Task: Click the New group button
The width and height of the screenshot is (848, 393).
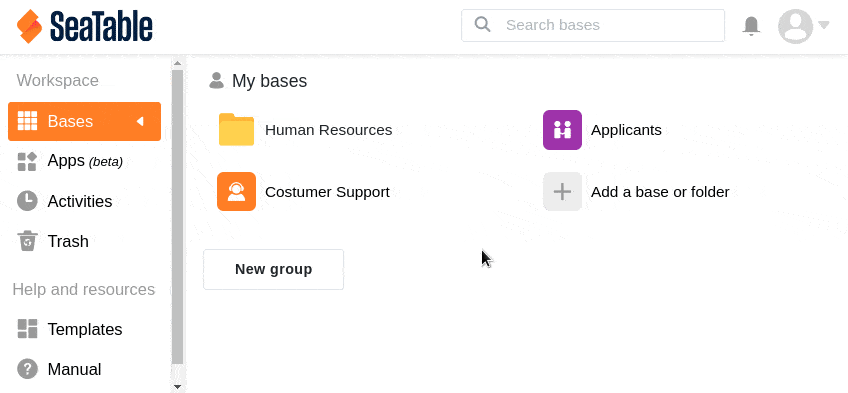Action: pos(273,269)
